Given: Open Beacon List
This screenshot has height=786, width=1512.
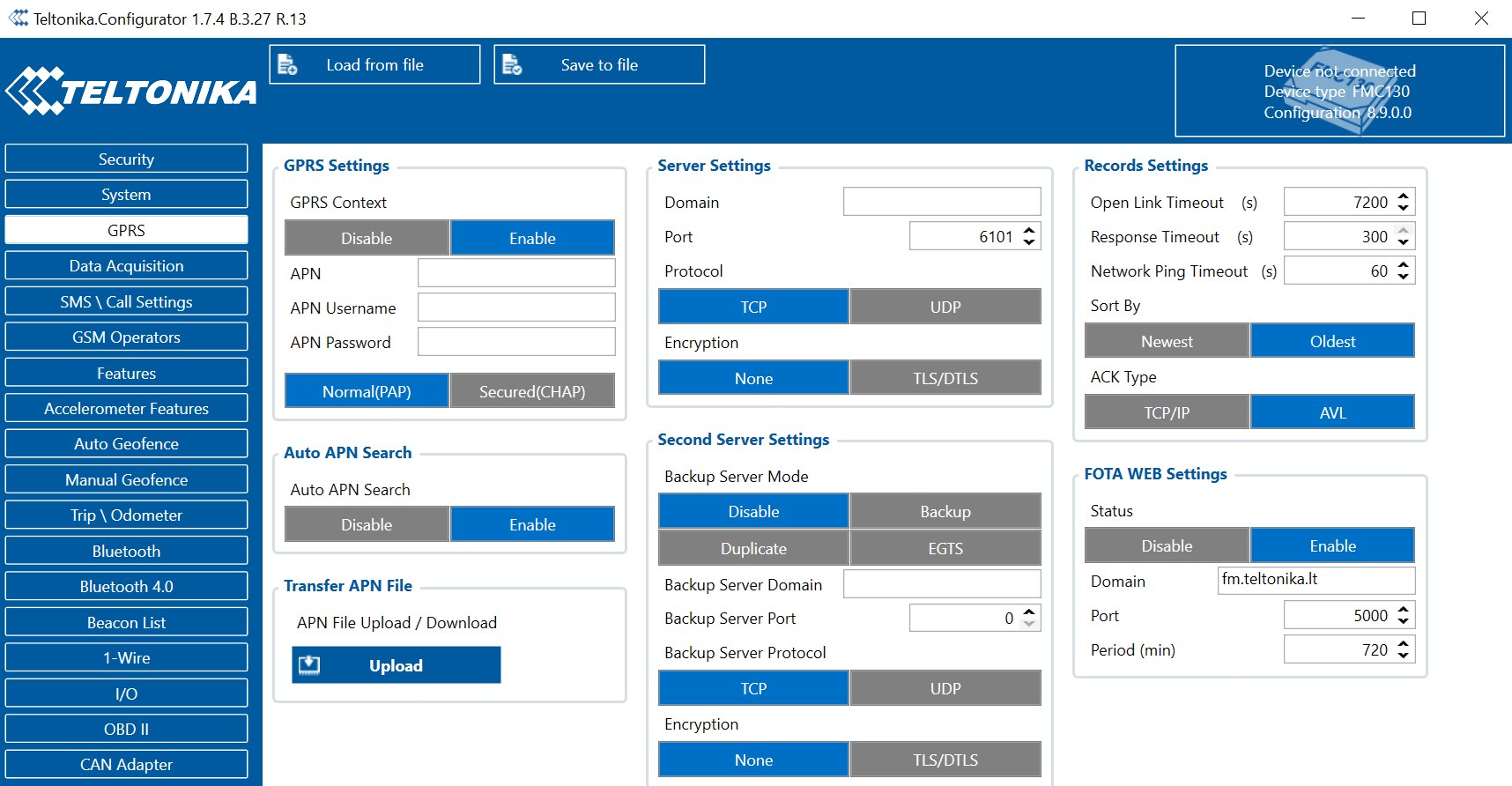Looking at the screenshot, I should [126, 622].
